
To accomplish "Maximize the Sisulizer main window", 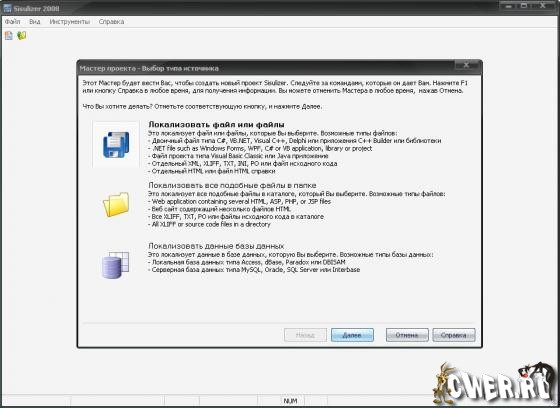I will pos(524,6).
